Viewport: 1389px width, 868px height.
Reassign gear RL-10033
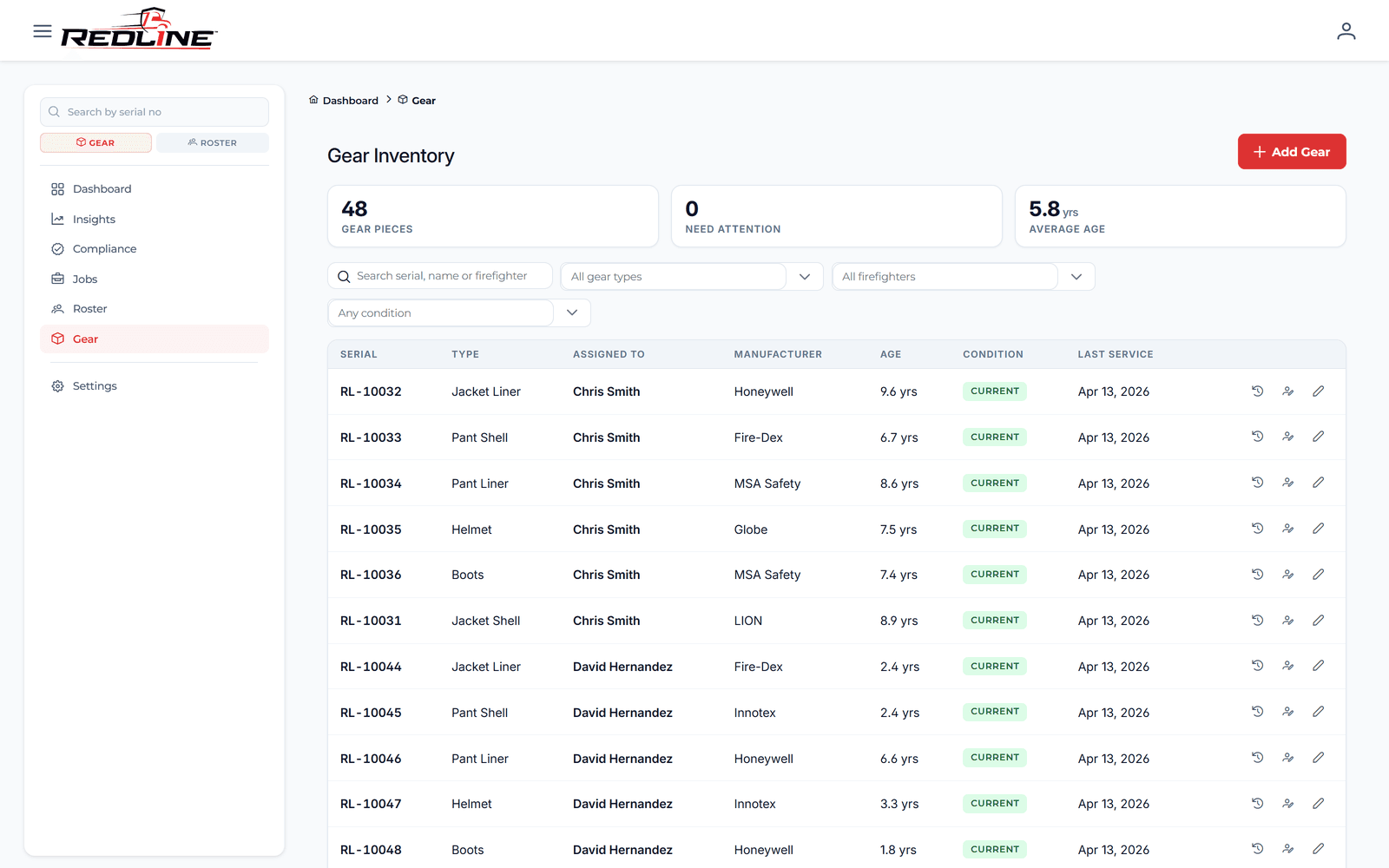(x=1288, y=437)
